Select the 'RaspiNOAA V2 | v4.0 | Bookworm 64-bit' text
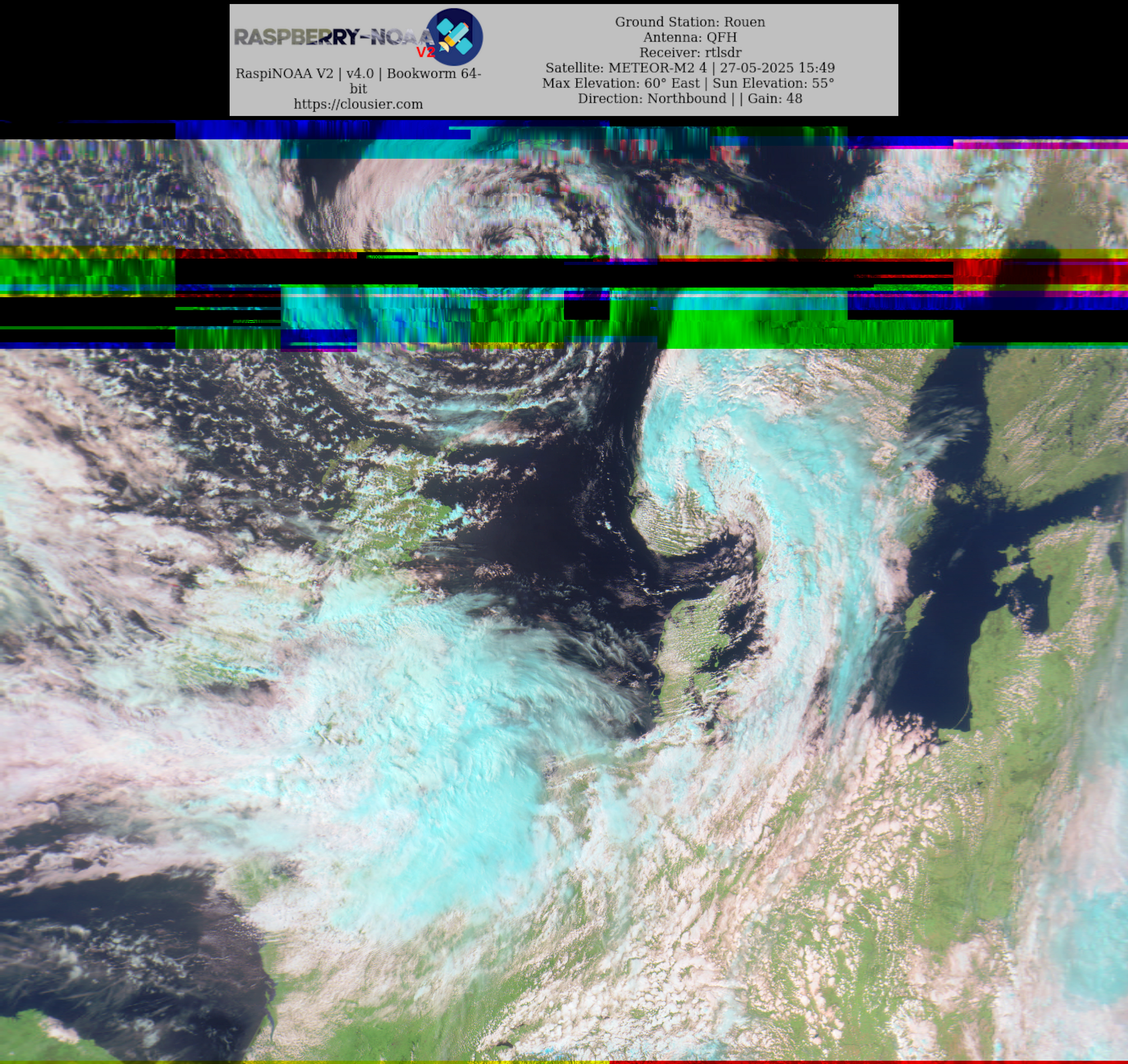The width and height of the screenshot is (1128, 1064). coord(358,81)
